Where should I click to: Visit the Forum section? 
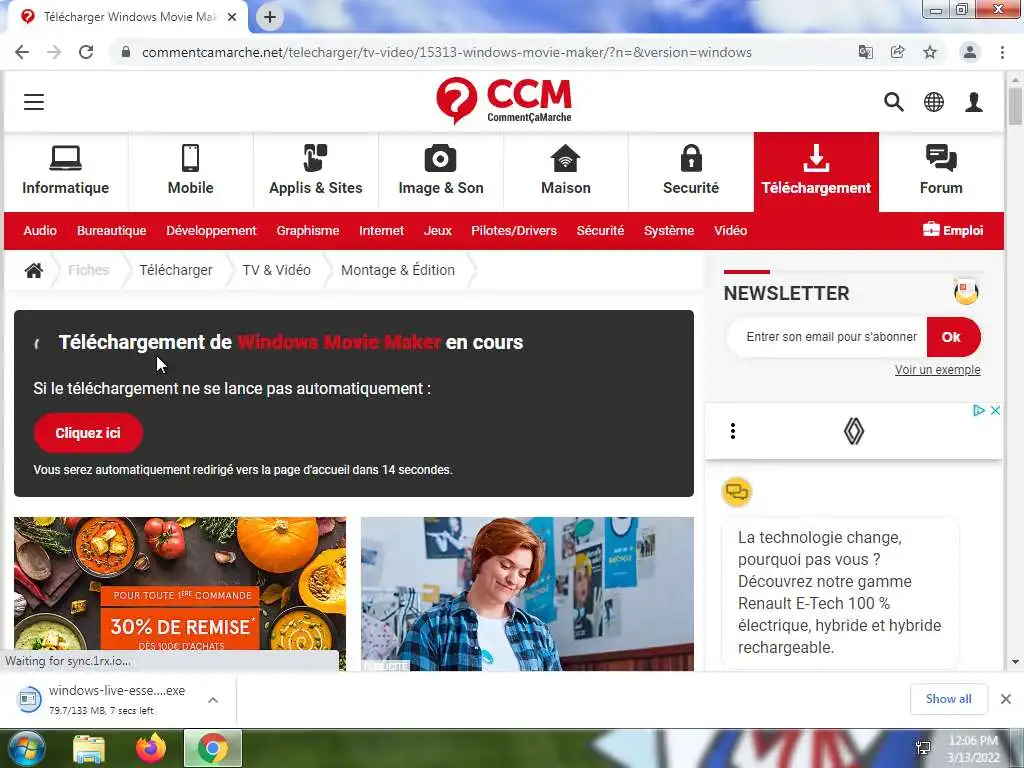[x=941, y=171]
